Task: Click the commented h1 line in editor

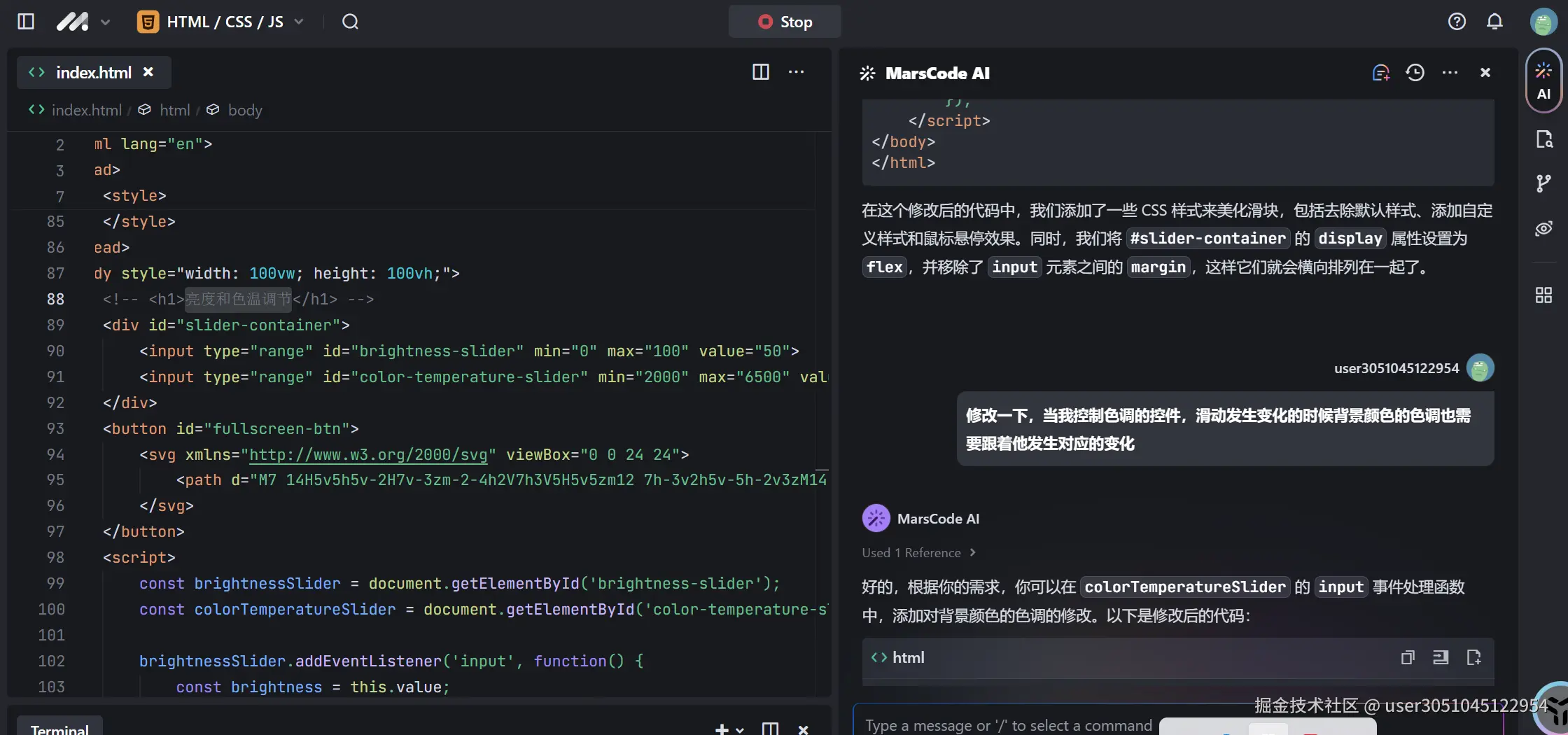Action: [238, 299]
